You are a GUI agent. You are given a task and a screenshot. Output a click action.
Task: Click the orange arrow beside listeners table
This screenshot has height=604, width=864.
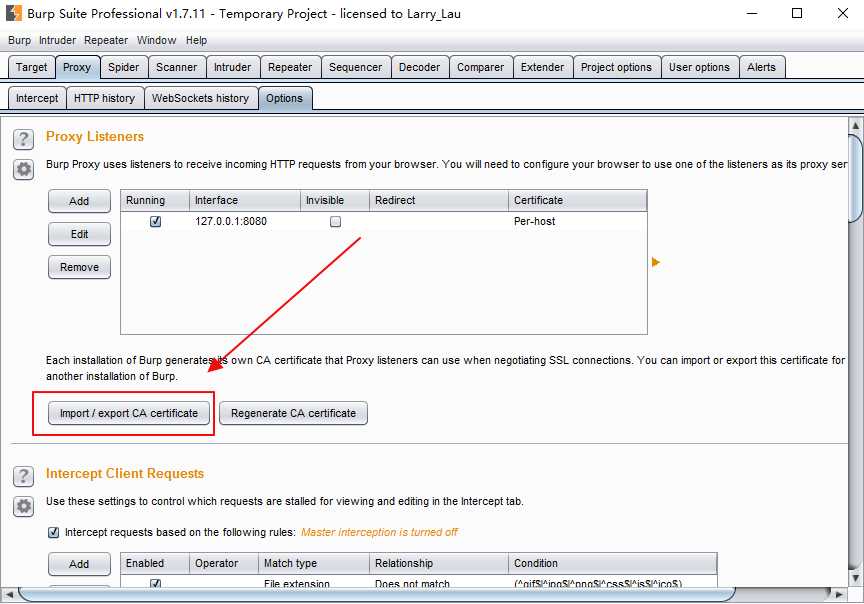click(655, 262)
